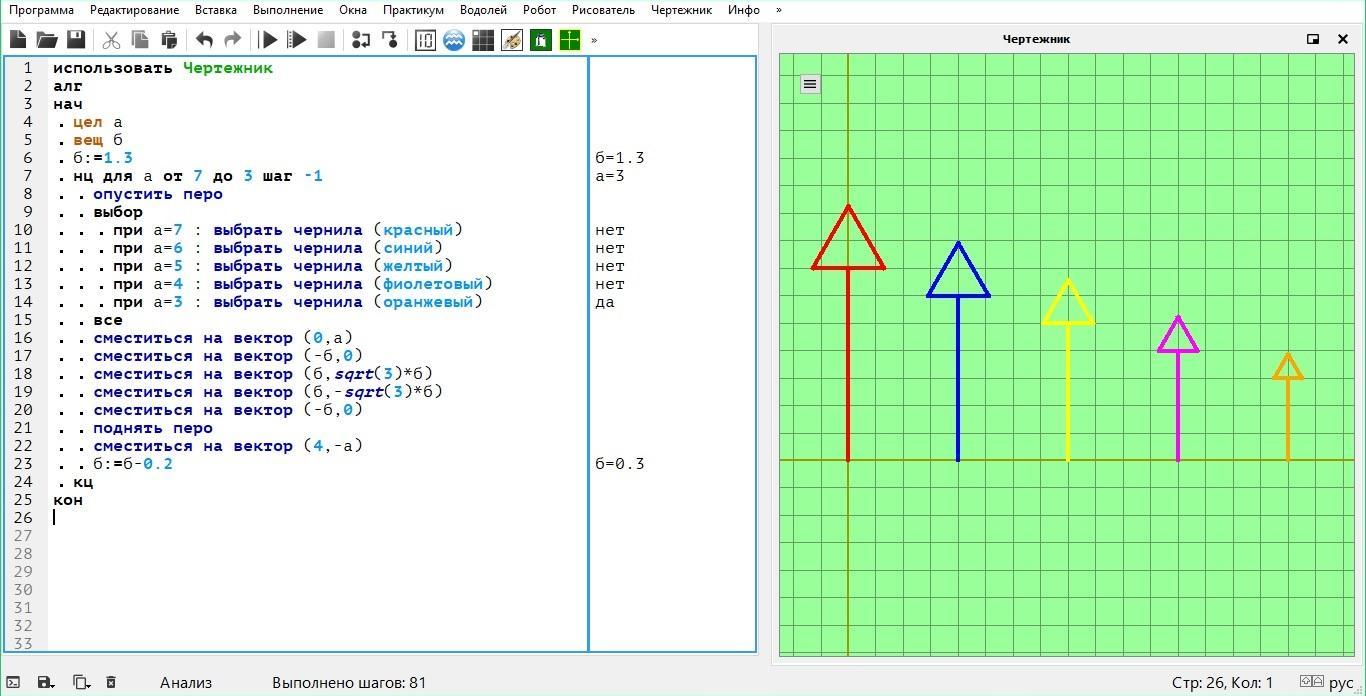
Task: Toggle the keyboard layout indicator 'рус'
Action: click(1340, 683)
